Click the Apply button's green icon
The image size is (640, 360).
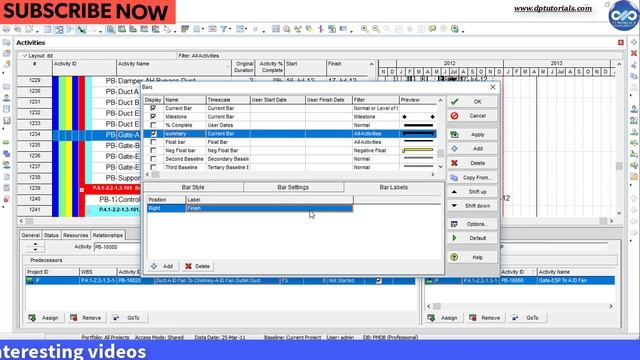(454, 134)
